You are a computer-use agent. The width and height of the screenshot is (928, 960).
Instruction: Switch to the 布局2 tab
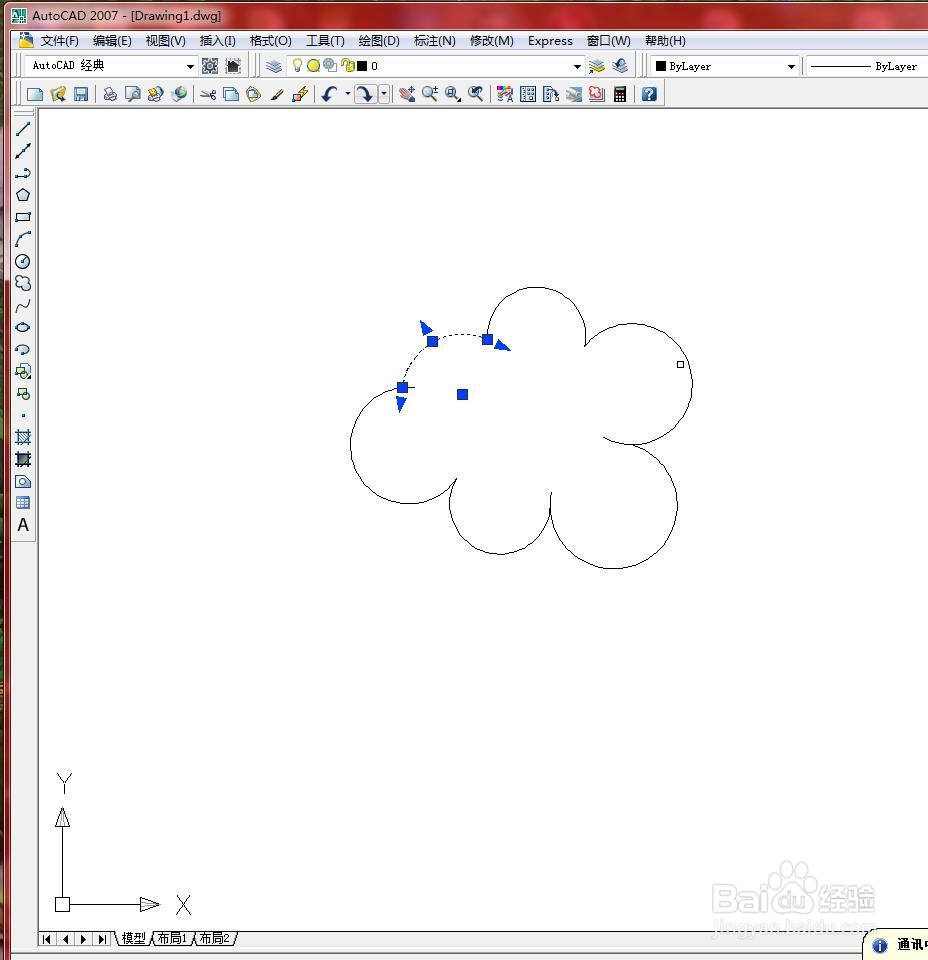click(214, 937)
